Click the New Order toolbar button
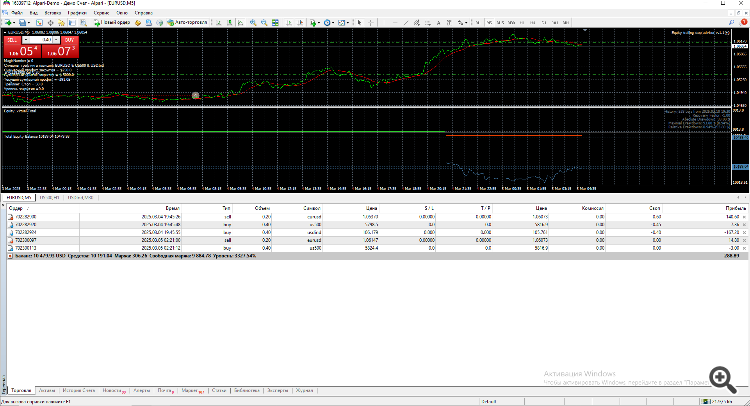The width and height of the screenshot is (750, 406). pos(112,22)
